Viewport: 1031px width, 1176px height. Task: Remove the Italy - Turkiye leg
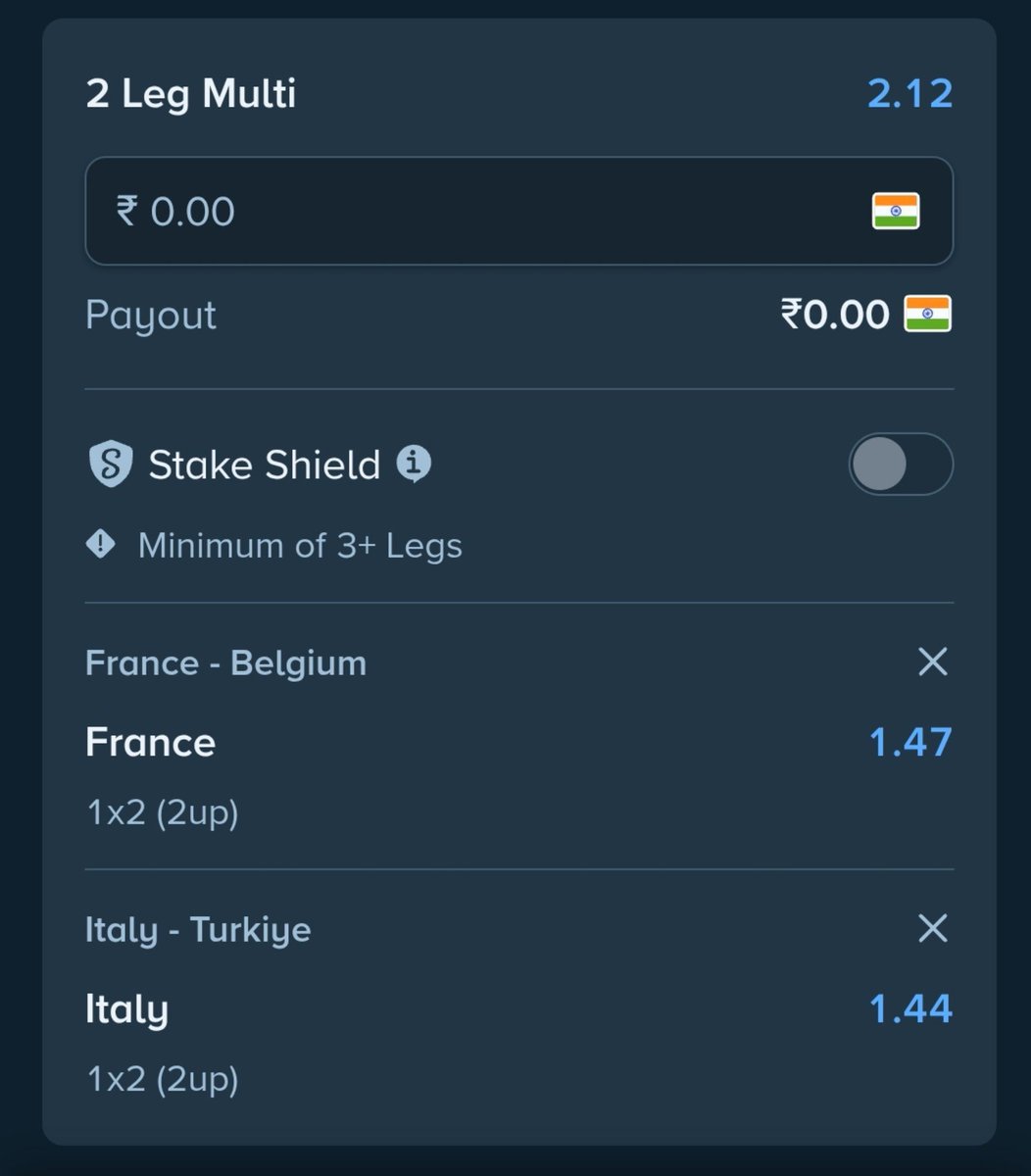[932, 928]
